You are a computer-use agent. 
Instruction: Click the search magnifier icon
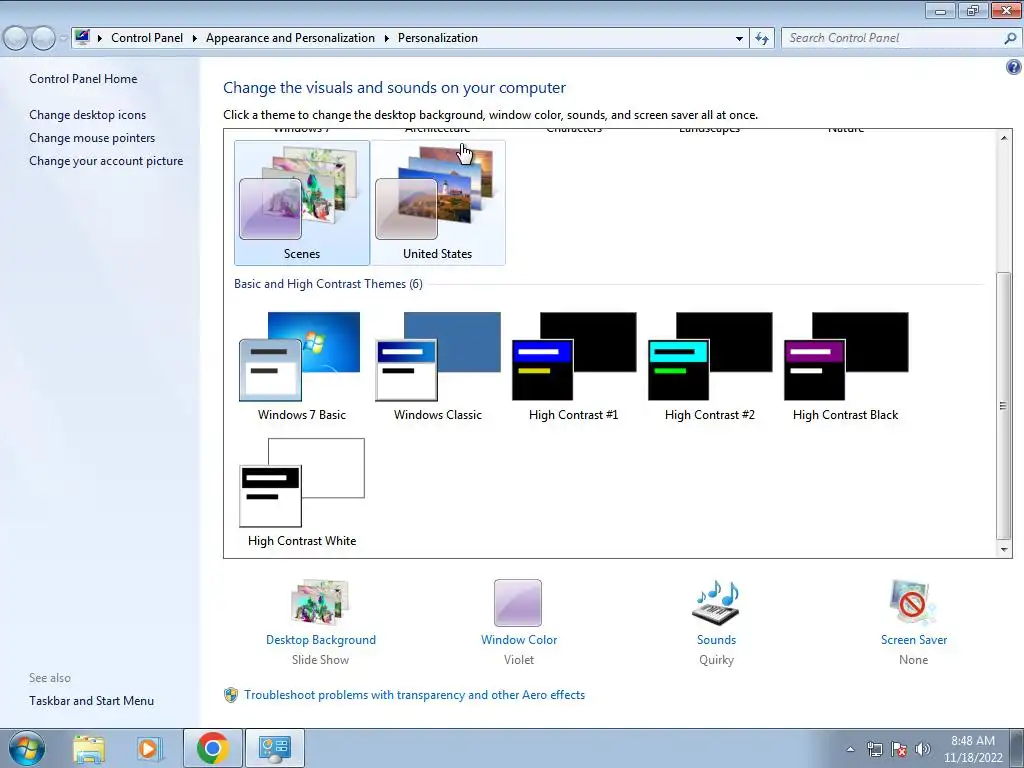click(1010, 38)
